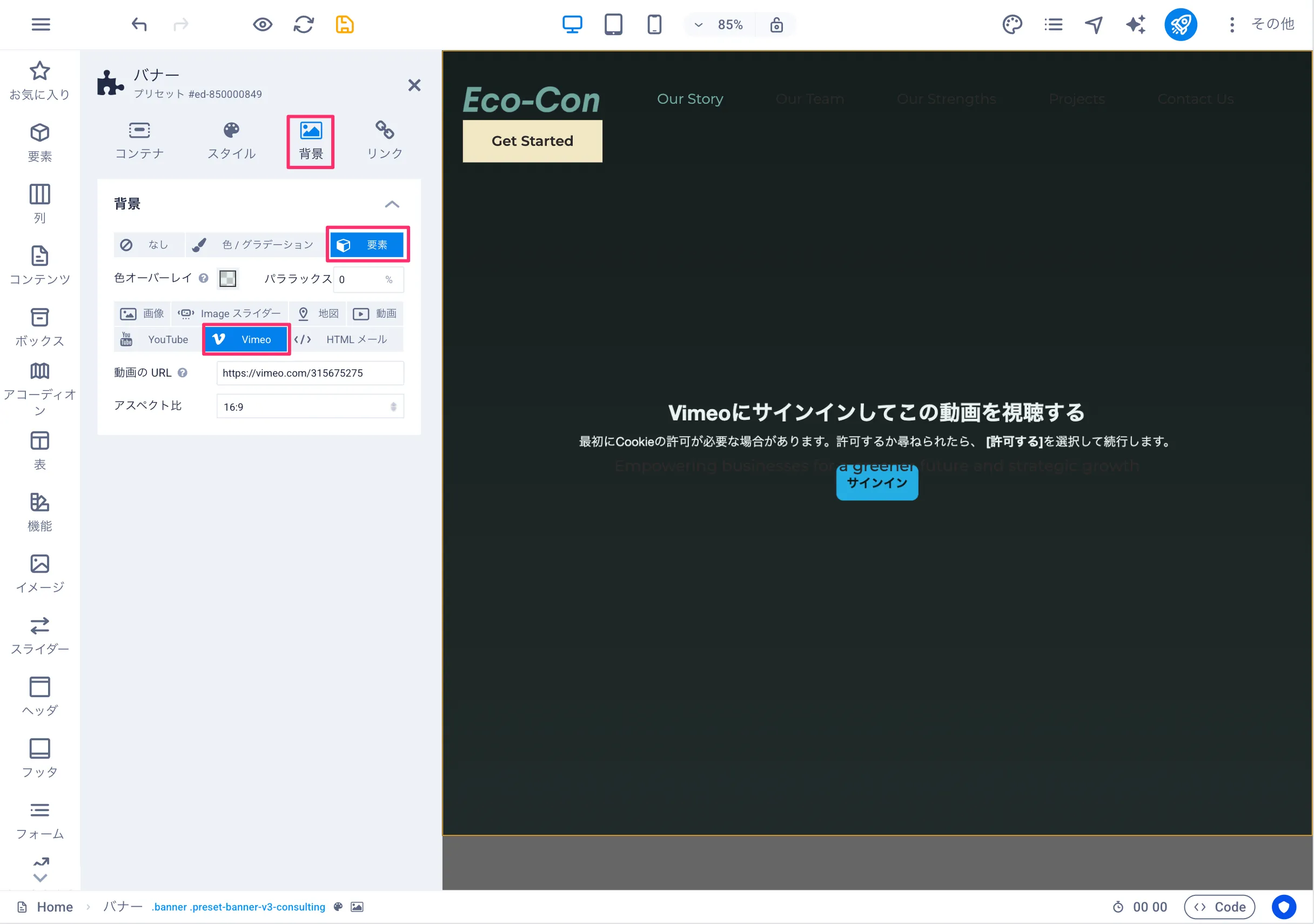The width and height of the screenshot is (1314, 924).
Task: Select ヘッダ in sidebar
Action: click(x=39, y=697)
